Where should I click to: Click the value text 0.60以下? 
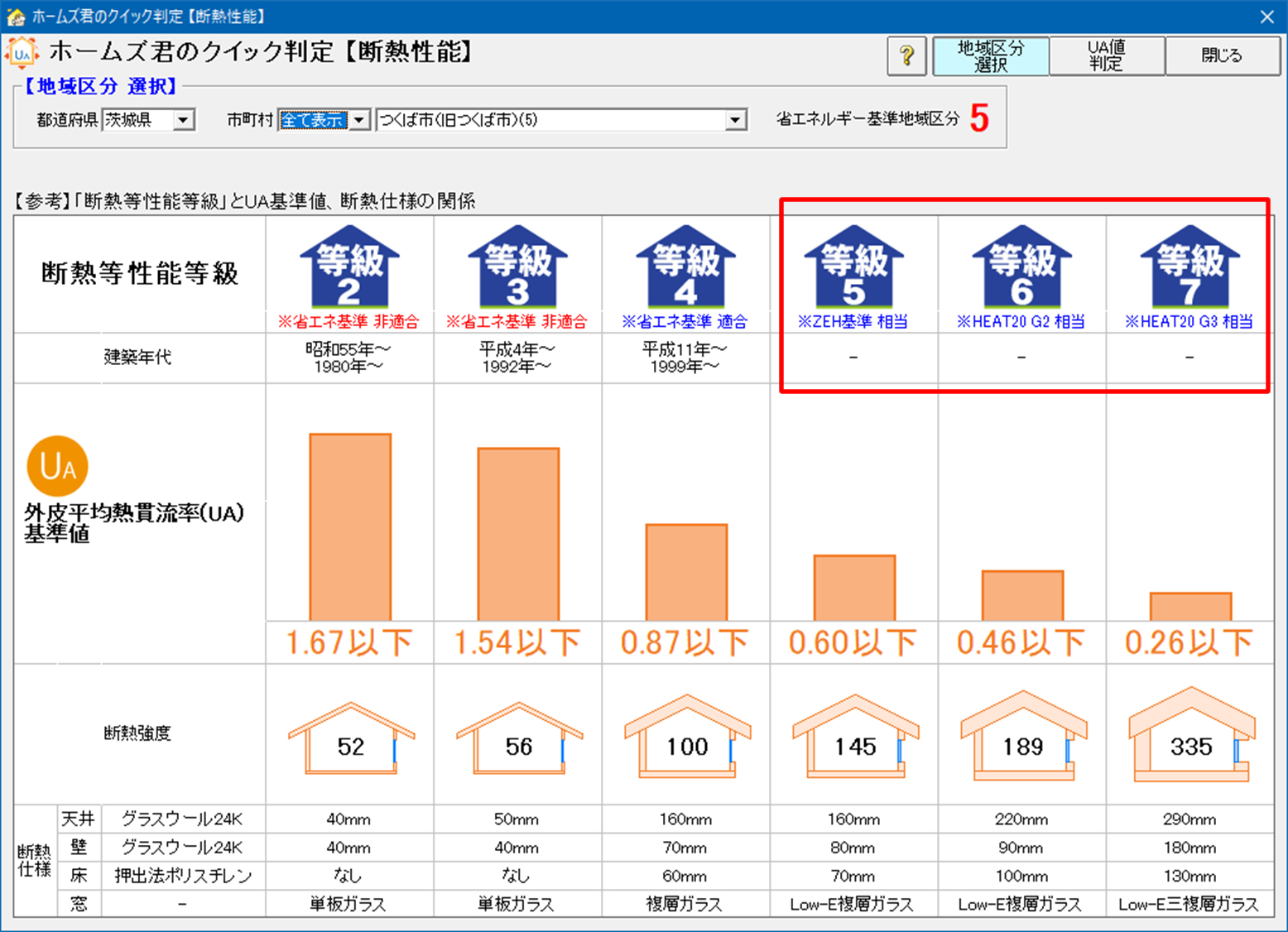coord(853,643)
